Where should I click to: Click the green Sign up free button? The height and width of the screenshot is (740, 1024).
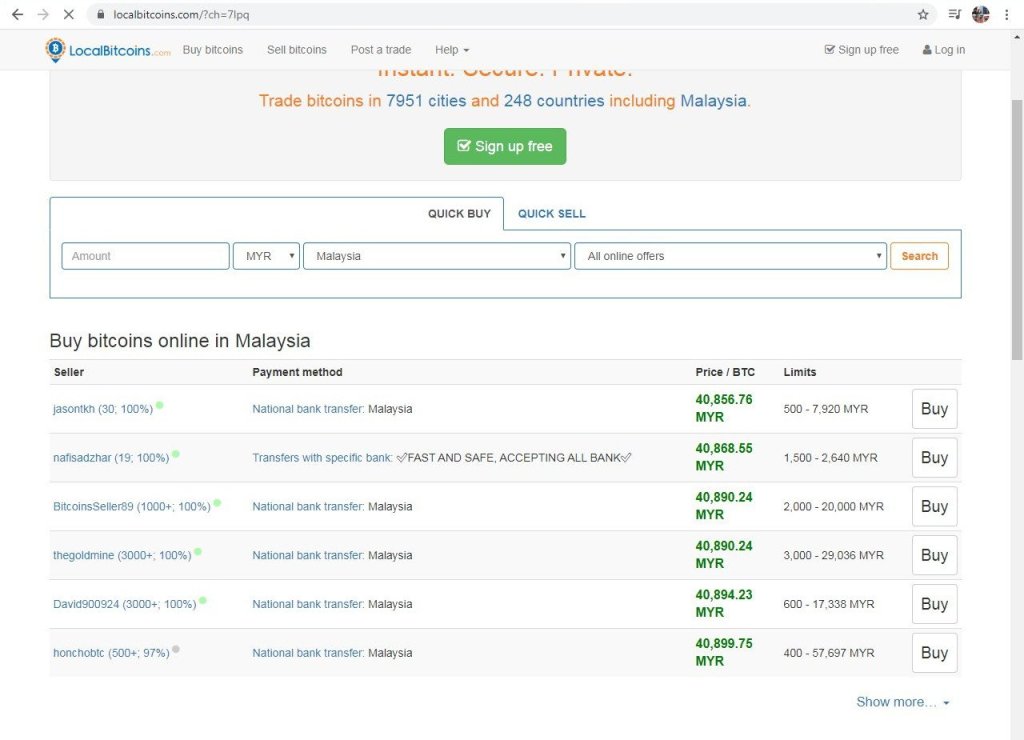tap(505, 146)
